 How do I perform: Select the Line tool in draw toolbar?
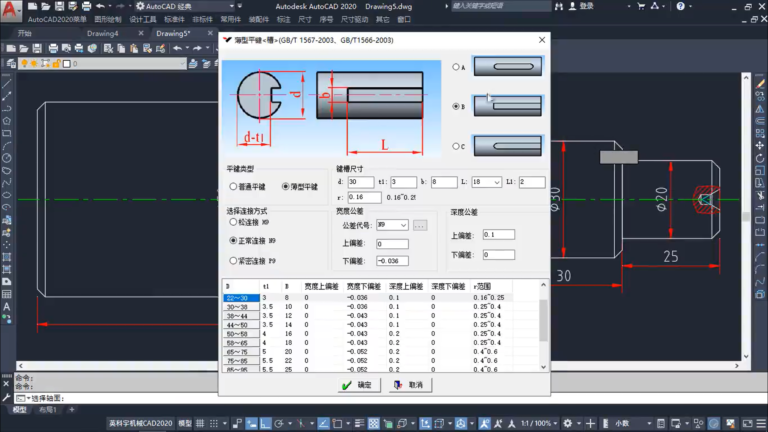pyautogui.click(x=7, y=84)
